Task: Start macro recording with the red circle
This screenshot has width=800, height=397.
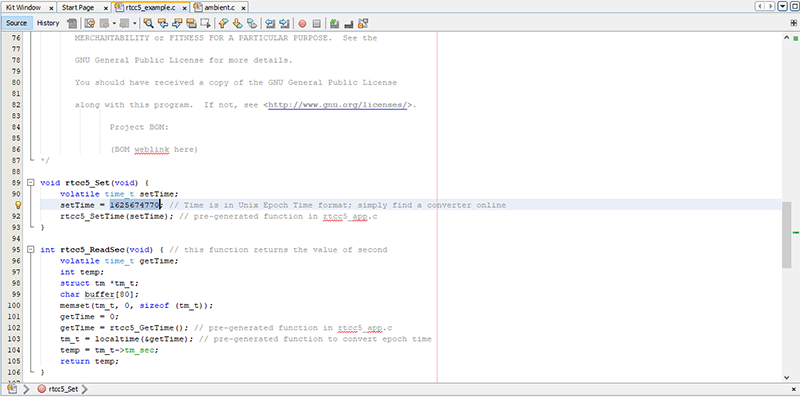Action: tap(302, 23)
